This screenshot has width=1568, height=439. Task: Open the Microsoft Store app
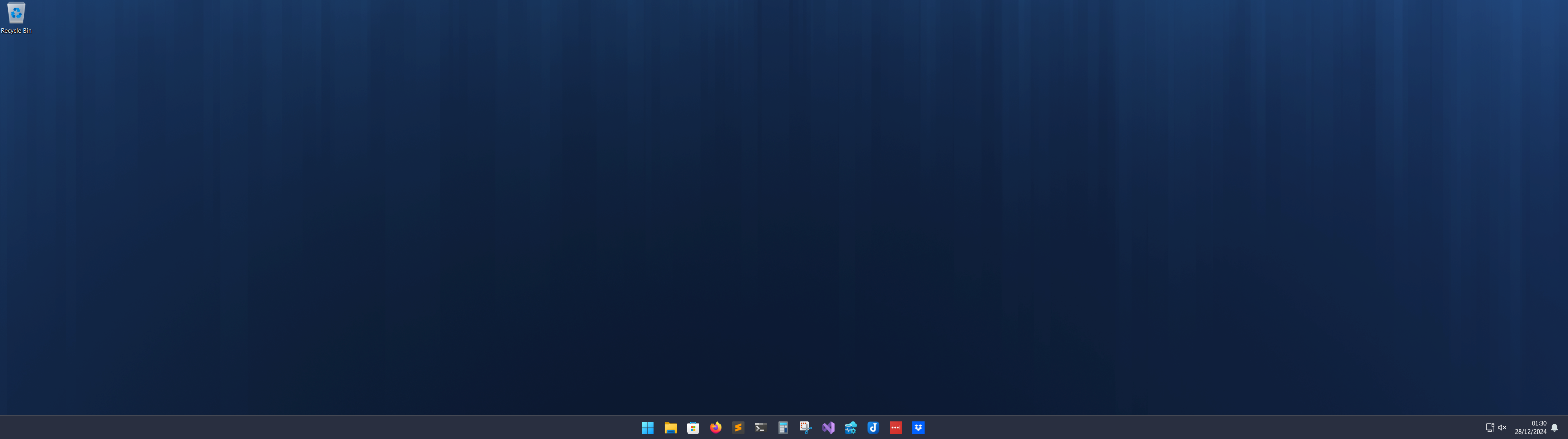point(693,428)
